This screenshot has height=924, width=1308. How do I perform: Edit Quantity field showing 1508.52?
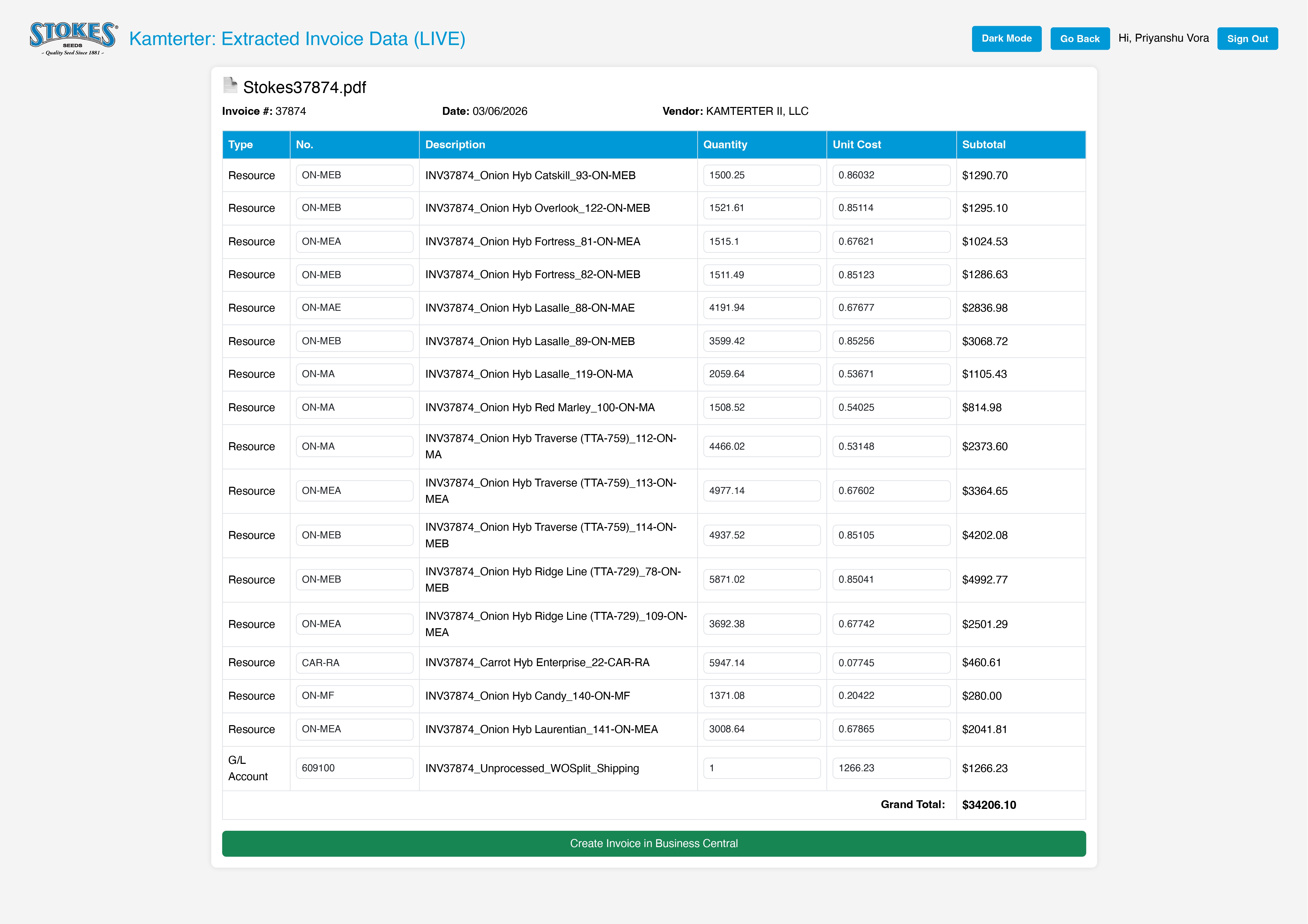pyautogui.click(x=762, y=408)
